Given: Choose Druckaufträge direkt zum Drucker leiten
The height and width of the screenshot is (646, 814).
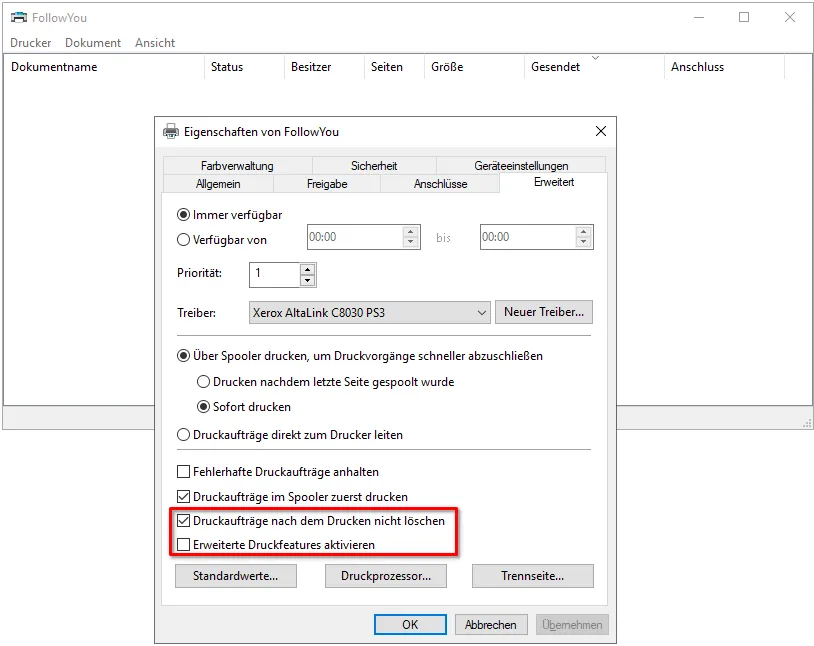Looking at the screenshot, I should 183,435.
